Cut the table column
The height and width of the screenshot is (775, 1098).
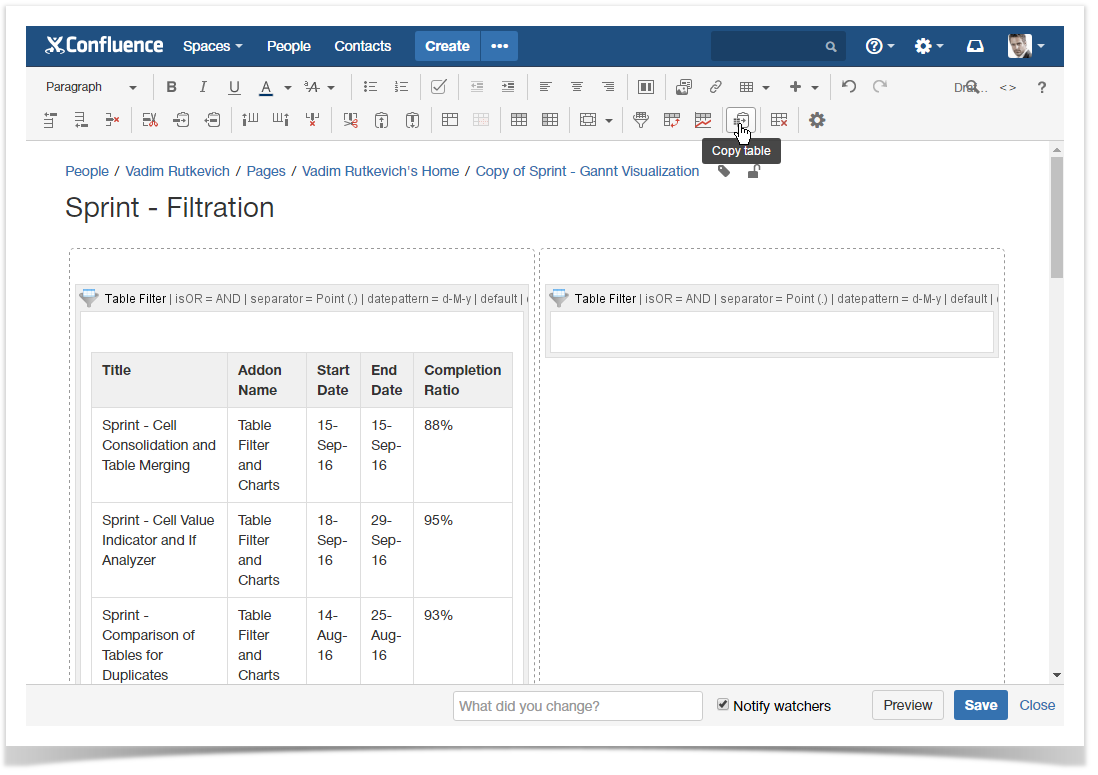350,120
